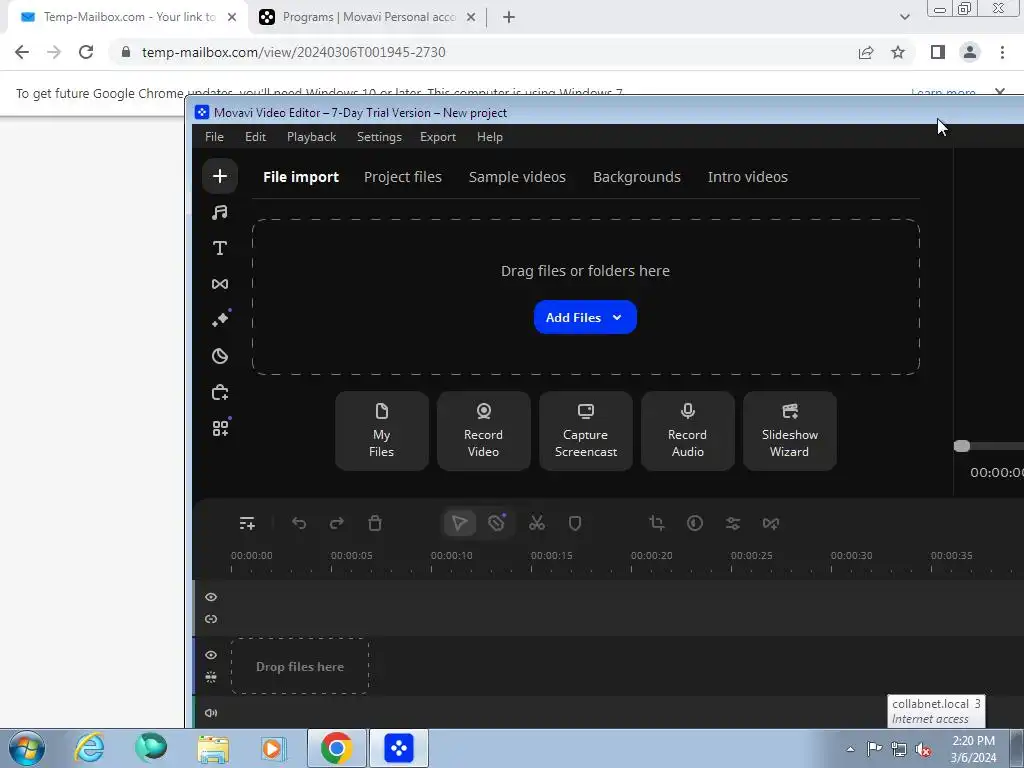The image size is (1024, 768).
Task: Switch to the Backgrounds tab
Action: [x=637, y=177]
